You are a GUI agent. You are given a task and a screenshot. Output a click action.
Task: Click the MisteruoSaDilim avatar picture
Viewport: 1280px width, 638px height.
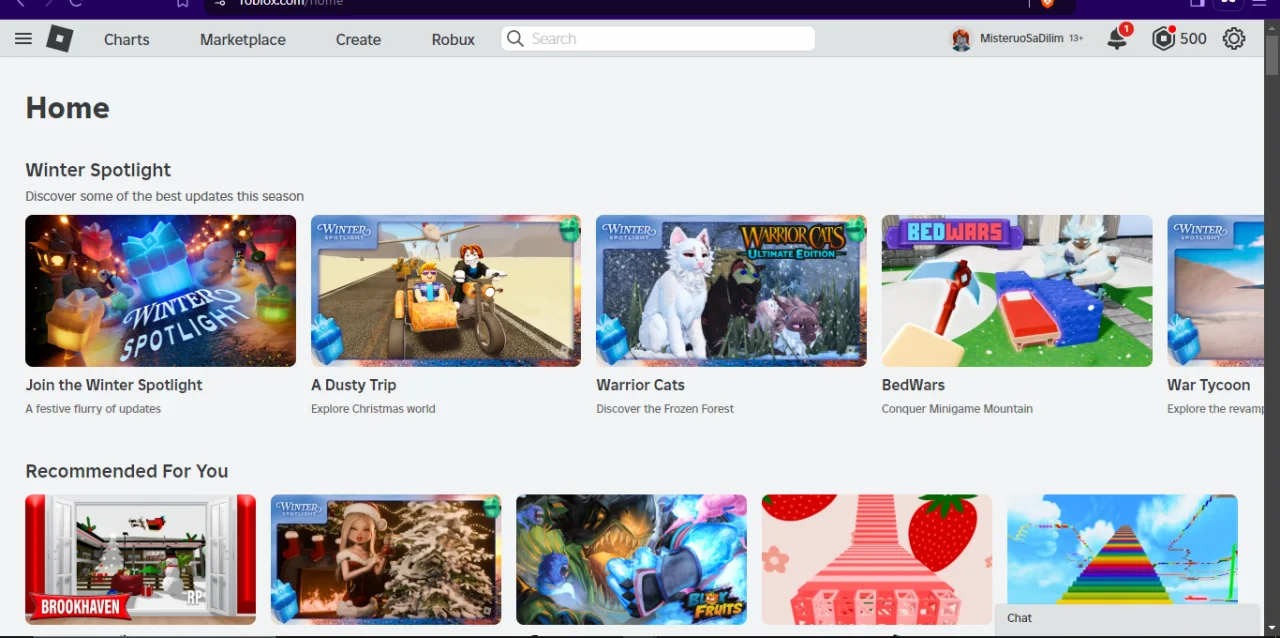[961, 39]
